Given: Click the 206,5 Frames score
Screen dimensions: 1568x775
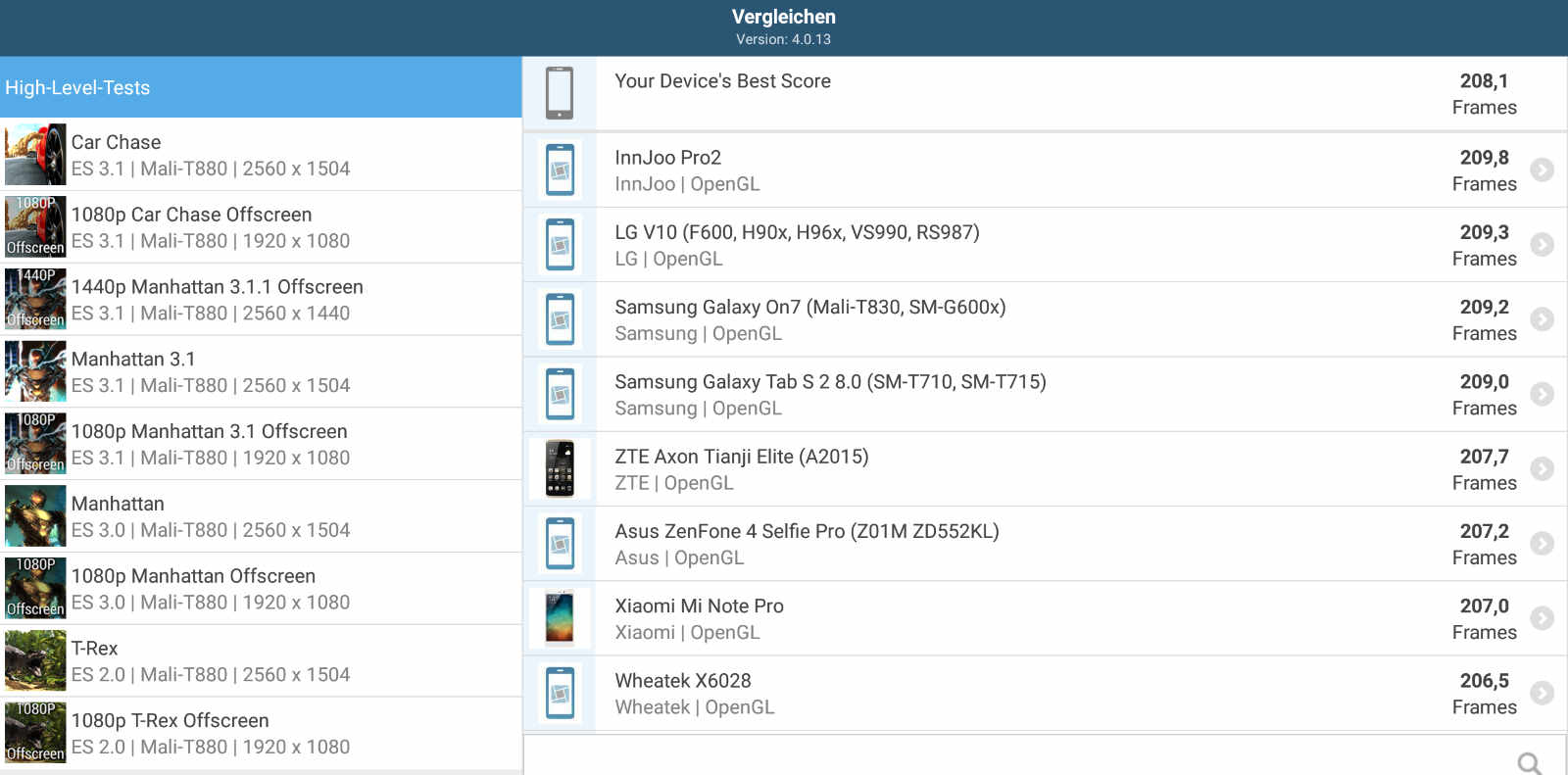Looking at the screenshot, I should 1484,694.
